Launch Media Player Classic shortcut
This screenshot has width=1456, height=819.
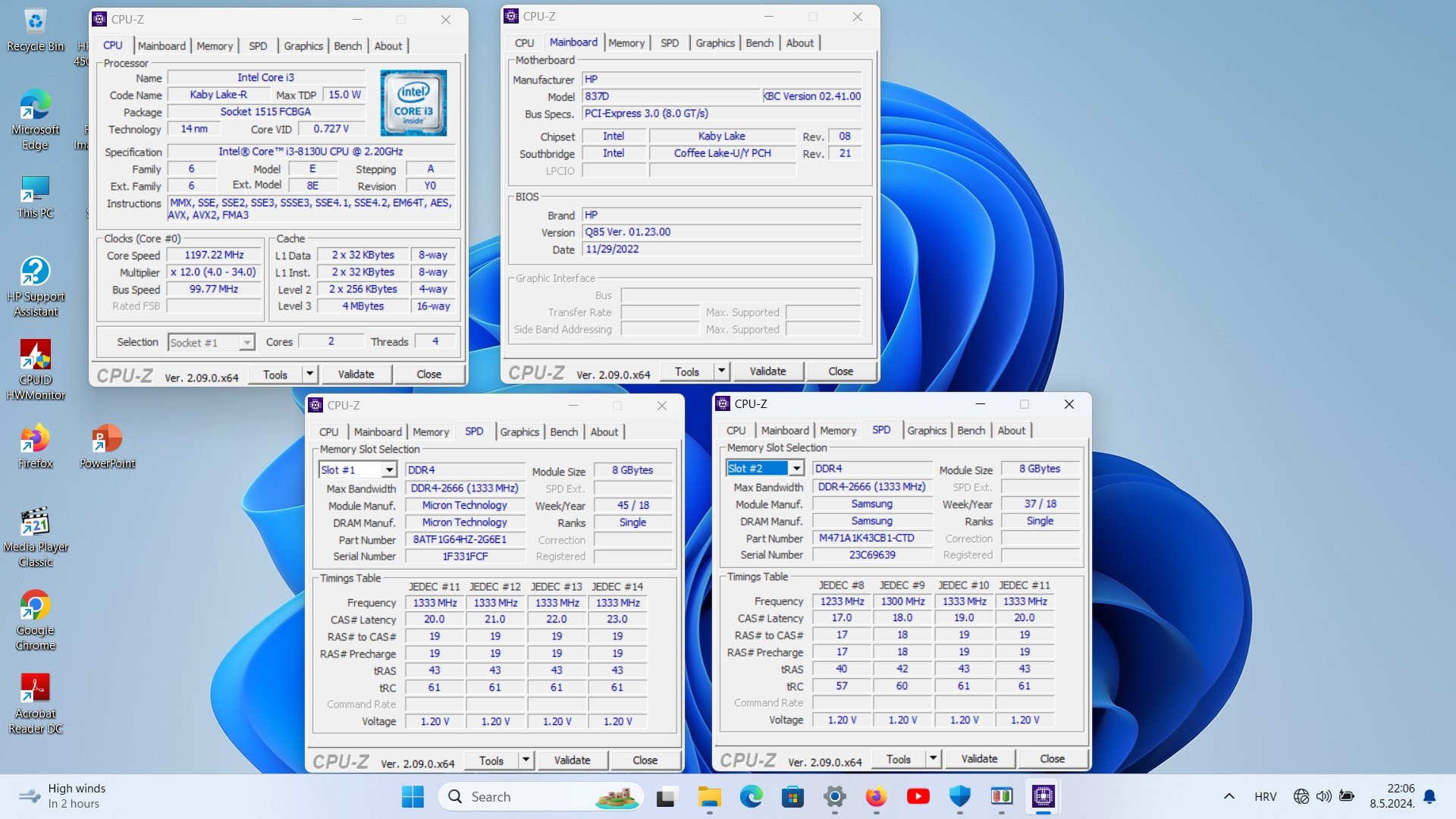click(35, 537)
